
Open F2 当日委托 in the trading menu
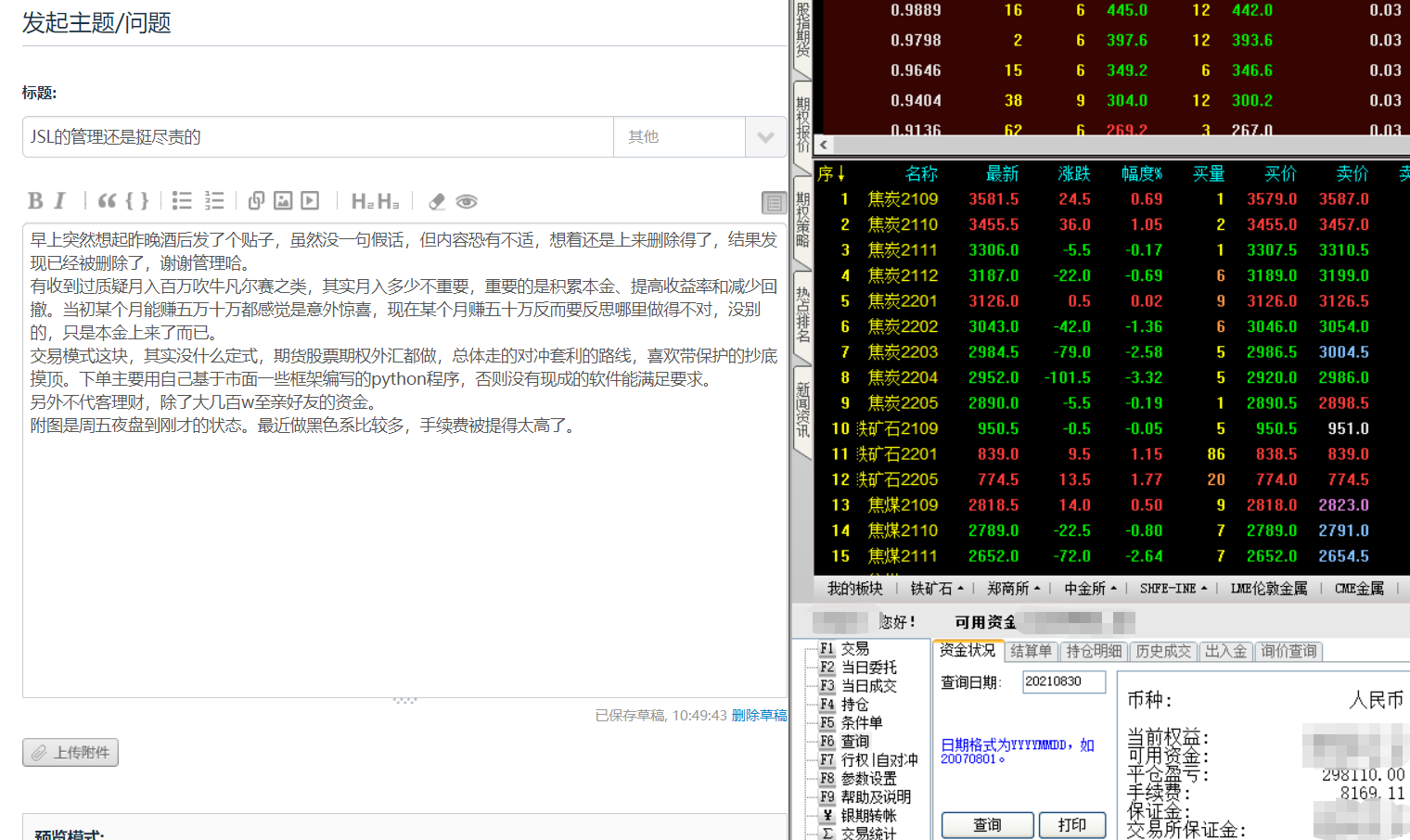(858, 668)
